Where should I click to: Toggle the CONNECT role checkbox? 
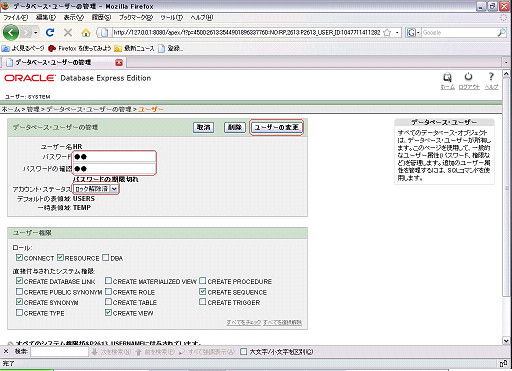pyautogui.click(x=19, y=258)
